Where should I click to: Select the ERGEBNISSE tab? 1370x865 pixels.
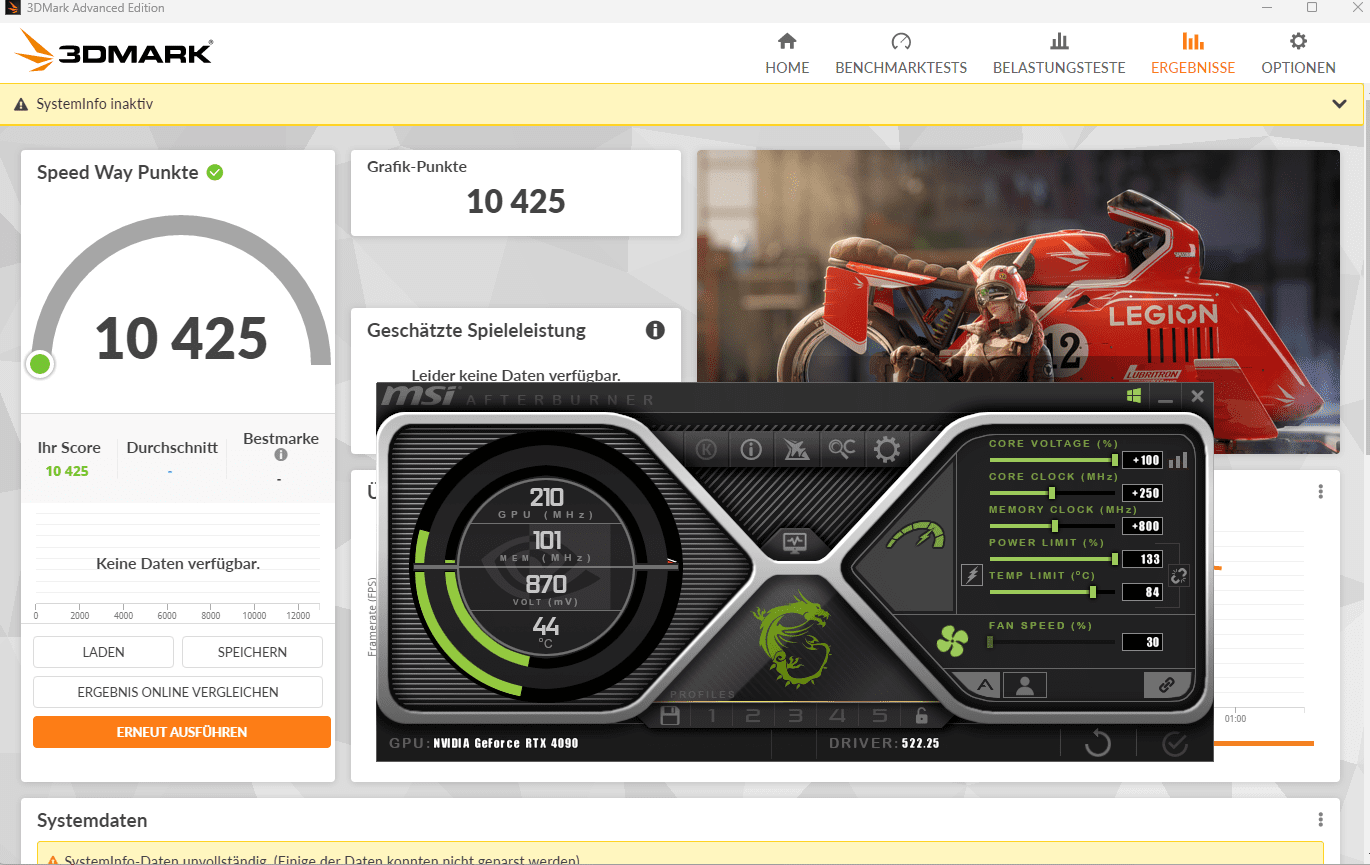[1193, 55]
